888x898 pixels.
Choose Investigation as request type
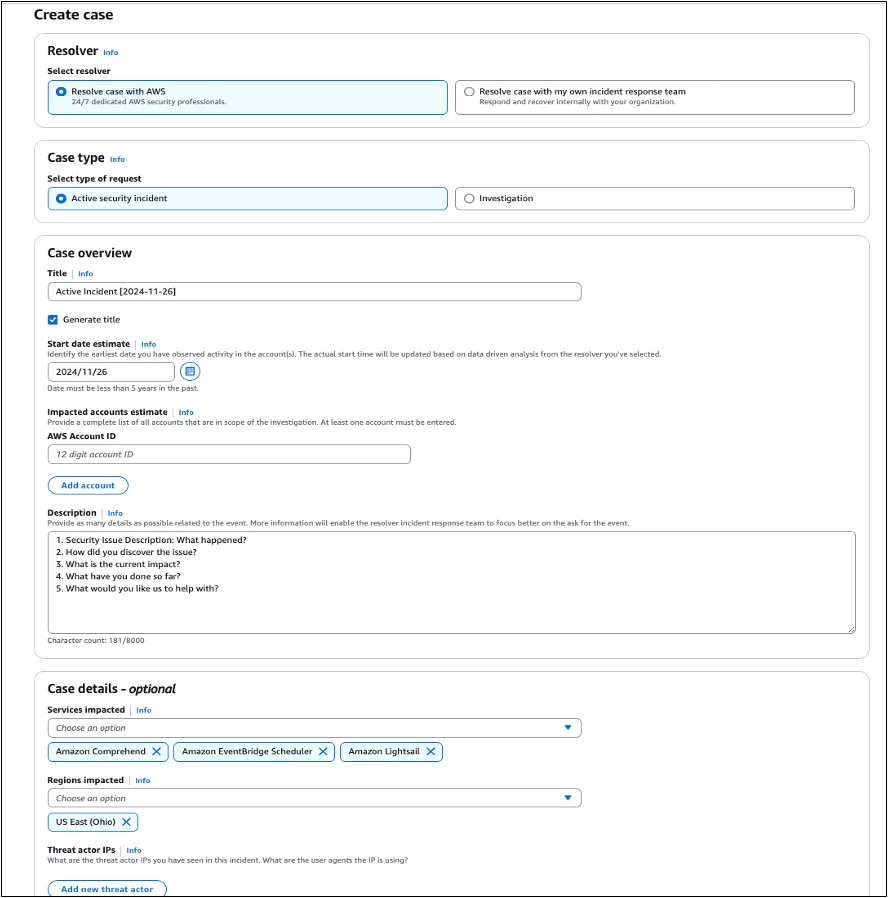coord(469,198)
